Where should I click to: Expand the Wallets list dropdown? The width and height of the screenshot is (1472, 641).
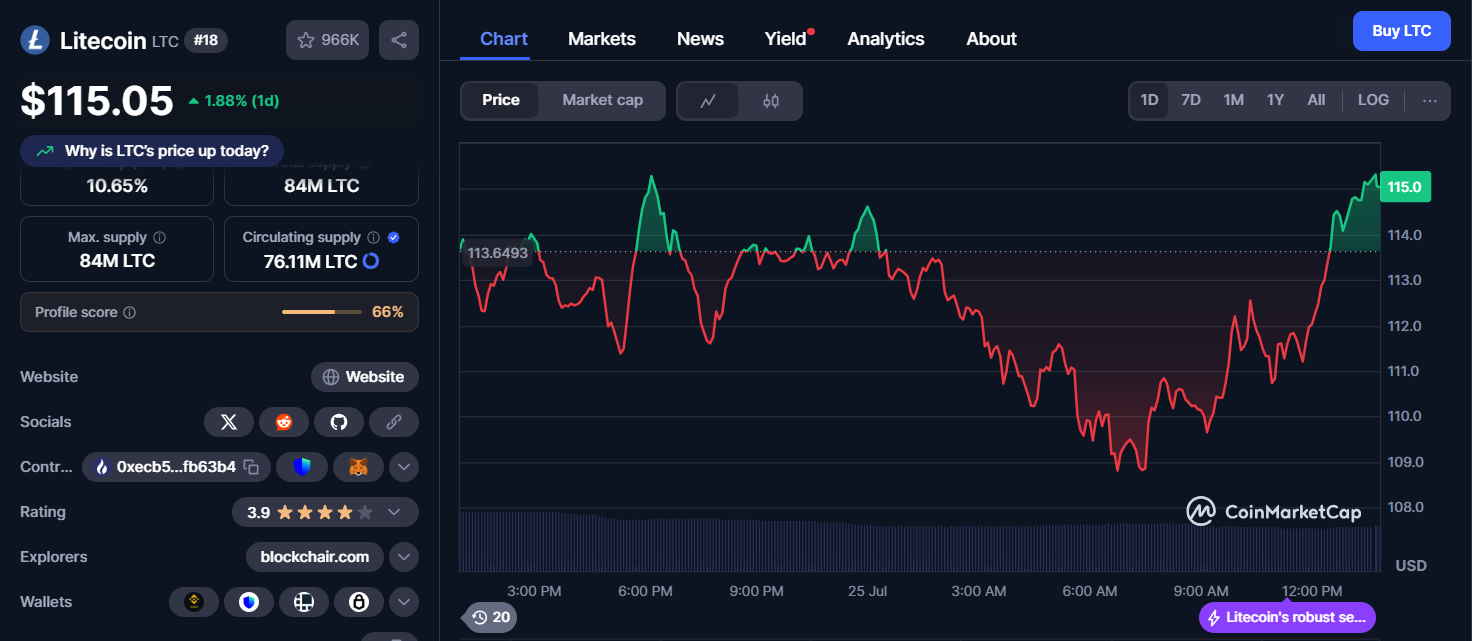404,602
